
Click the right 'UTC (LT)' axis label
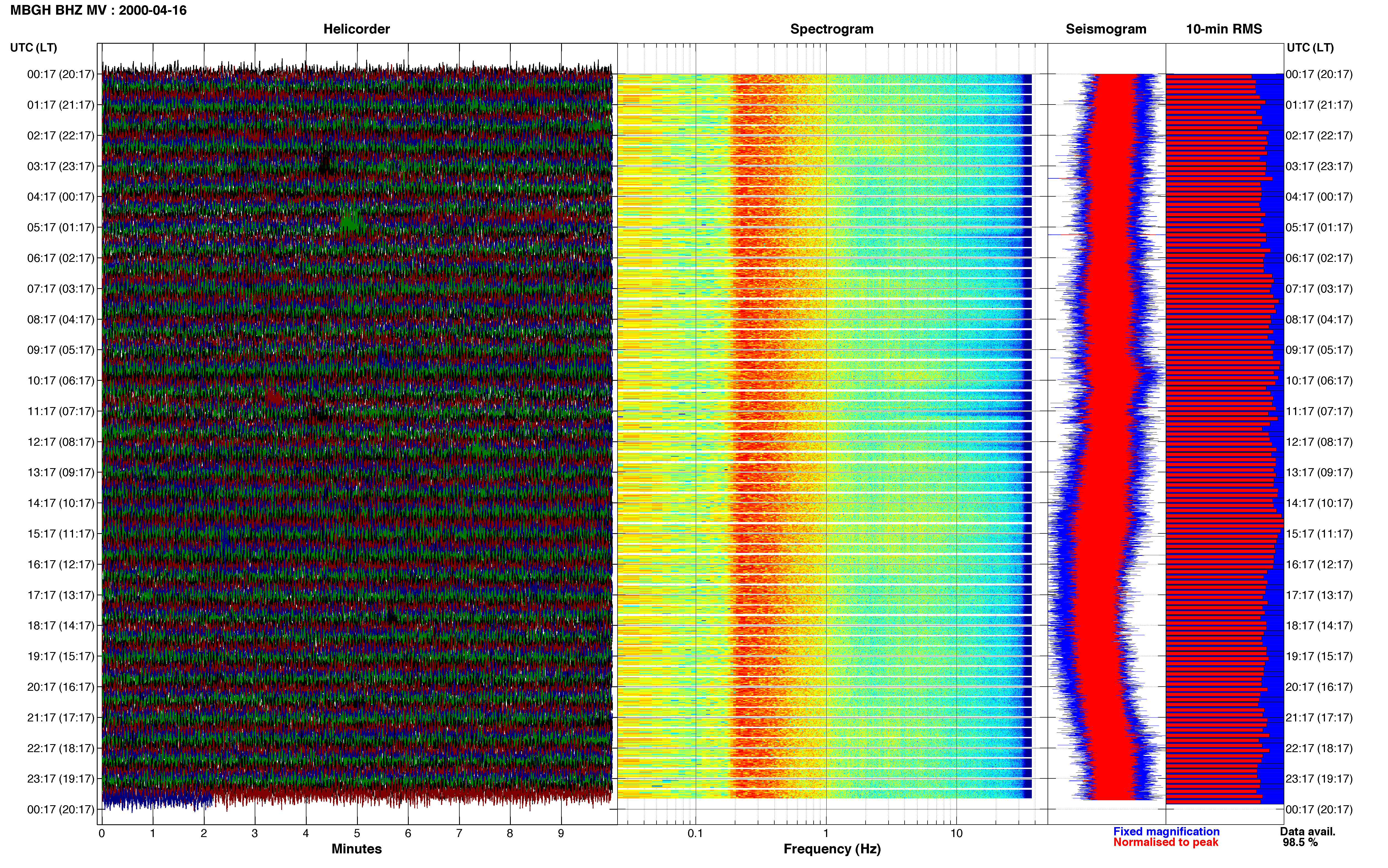click(1310, 48)
